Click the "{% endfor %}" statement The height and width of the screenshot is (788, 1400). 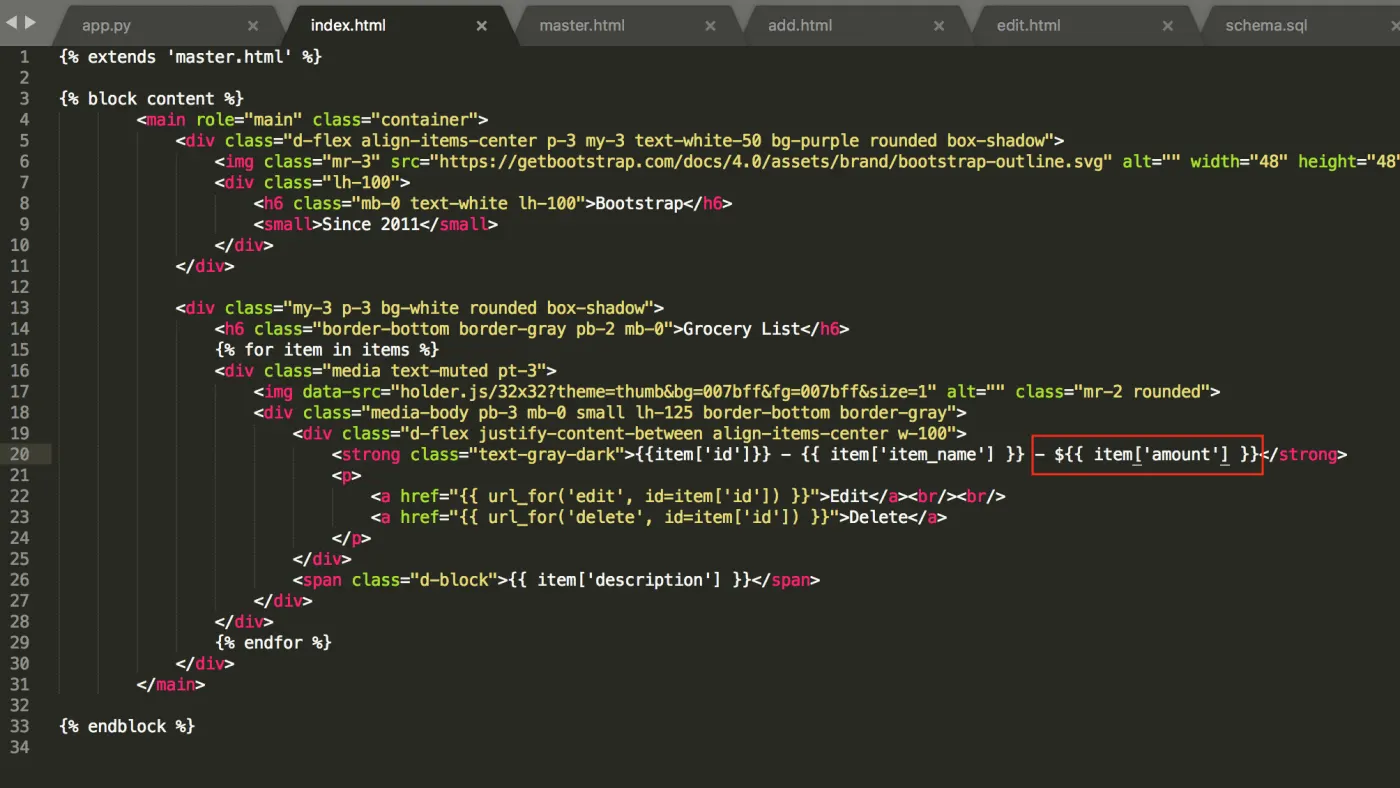pos(273,642)
